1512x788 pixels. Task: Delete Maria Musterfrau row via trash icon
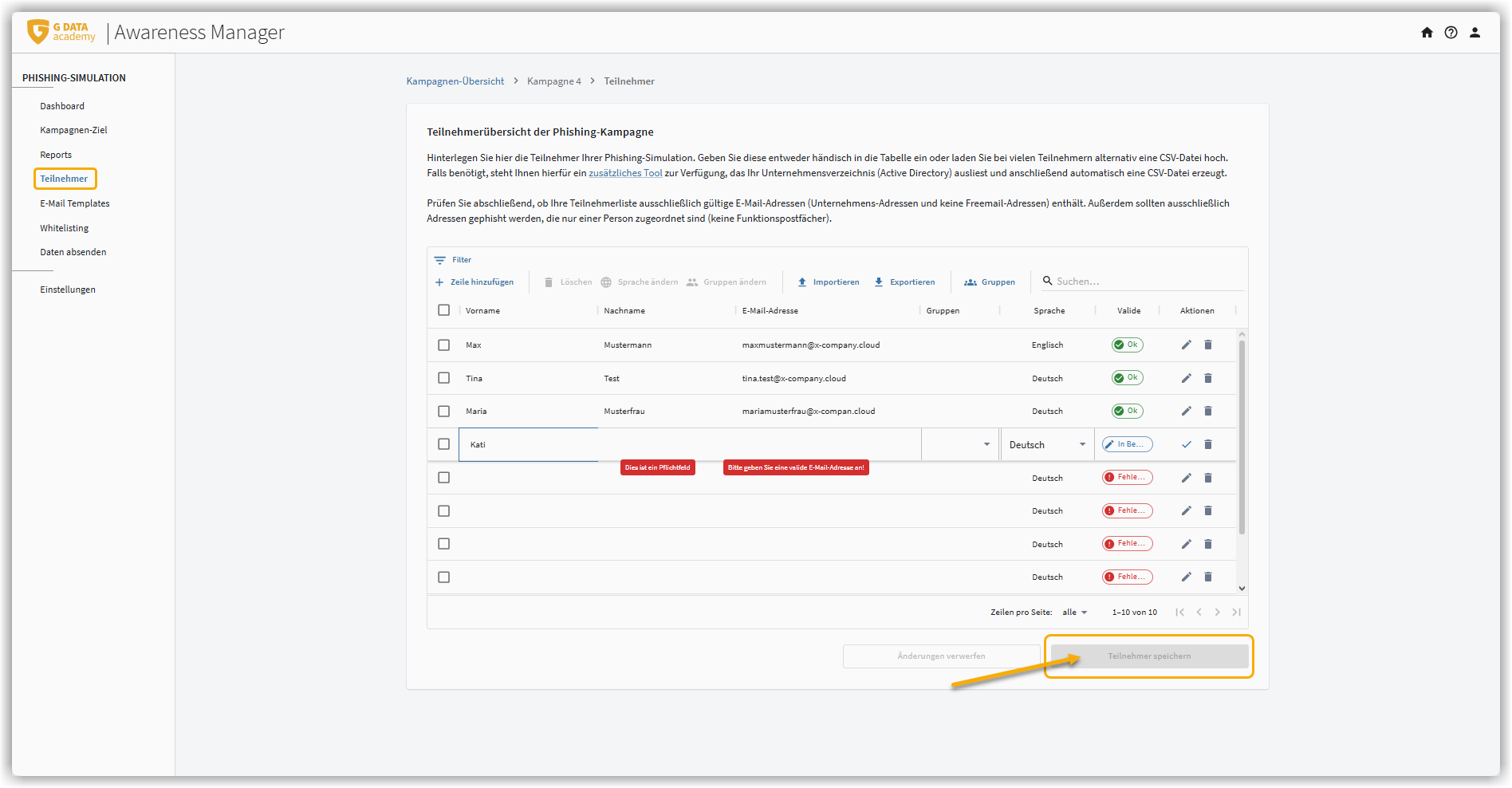pyautogui.click(x=1208, y=411)
